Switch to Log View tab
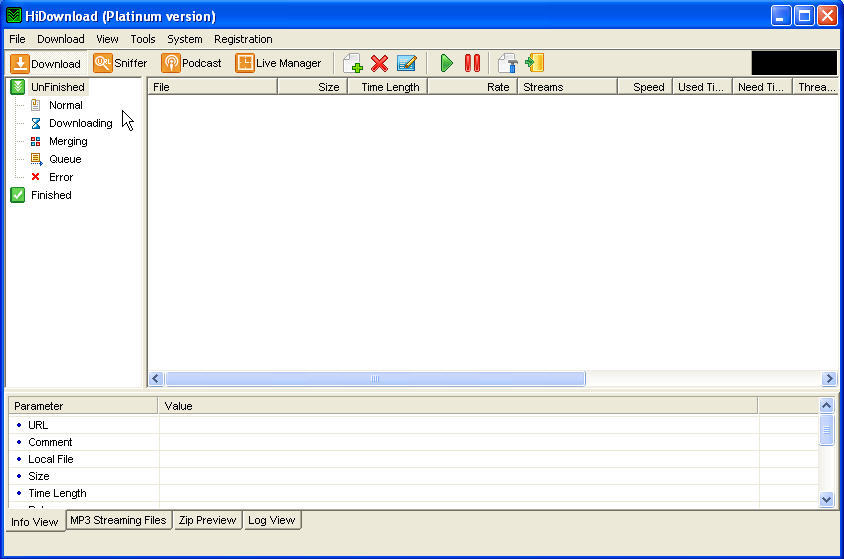 [271, 520]
